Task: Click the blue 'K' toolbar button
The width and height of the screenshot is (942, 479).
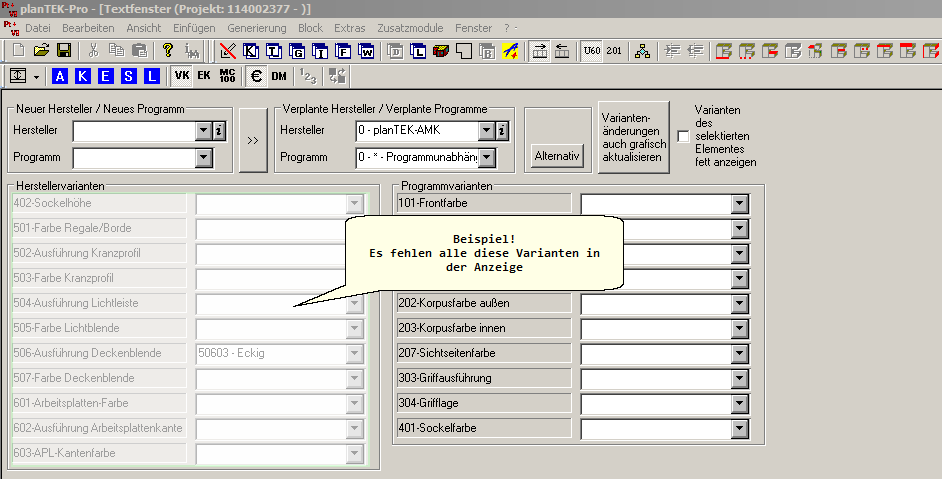Action: 82,76
